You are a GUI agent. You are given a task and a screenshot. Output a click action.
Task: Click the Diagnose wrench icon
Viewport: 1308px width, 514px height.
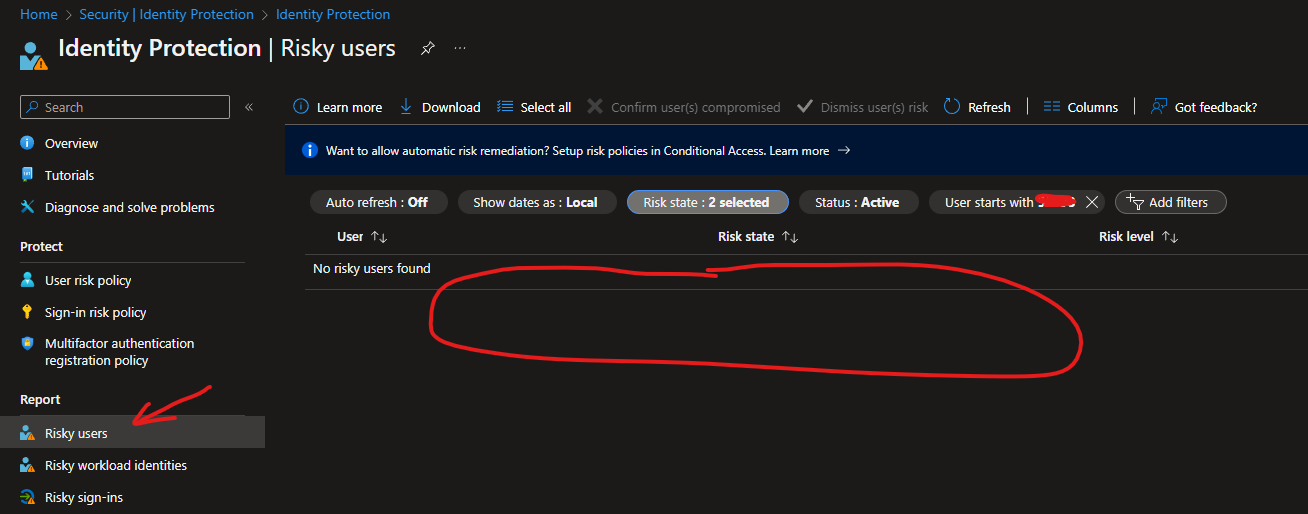(x=27, y=207)
